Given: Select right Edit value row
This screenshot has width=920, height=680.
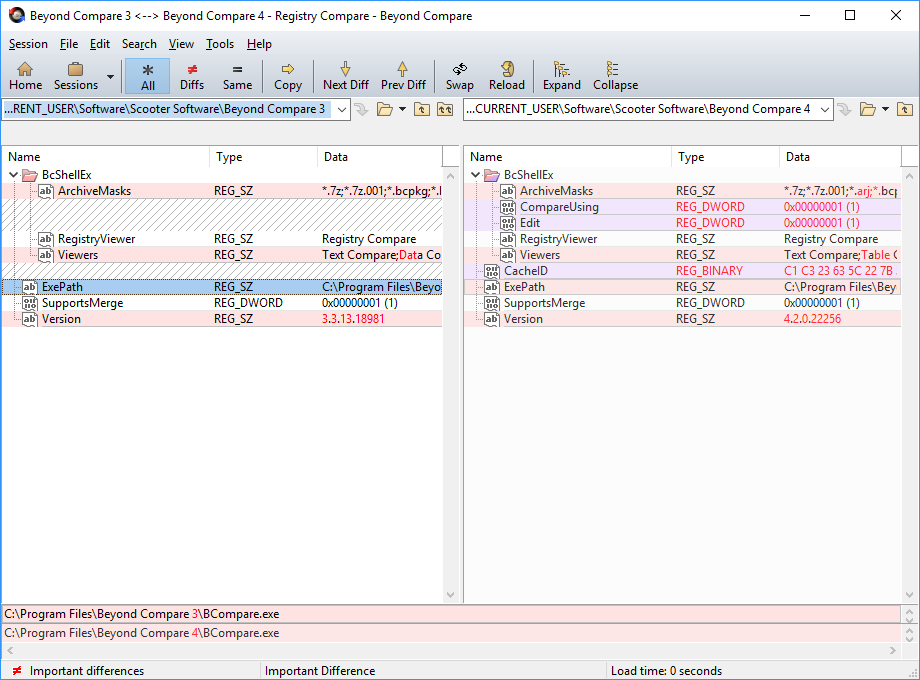Looking at the screenshot, I should (x=683, y=223).
